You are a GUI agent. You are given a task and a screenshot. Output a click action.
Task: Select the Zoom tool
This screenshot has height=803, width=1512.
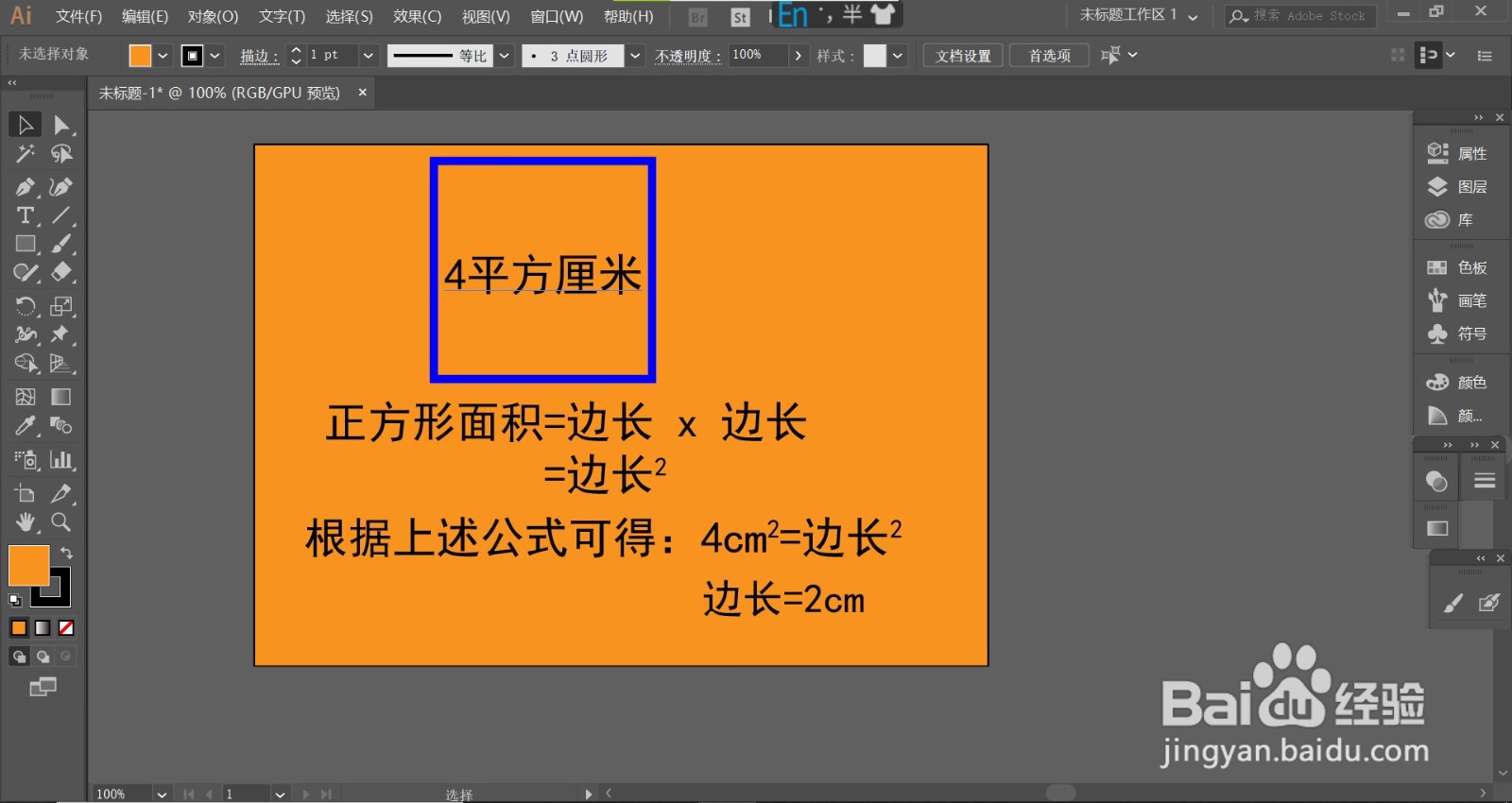[61, 521]
